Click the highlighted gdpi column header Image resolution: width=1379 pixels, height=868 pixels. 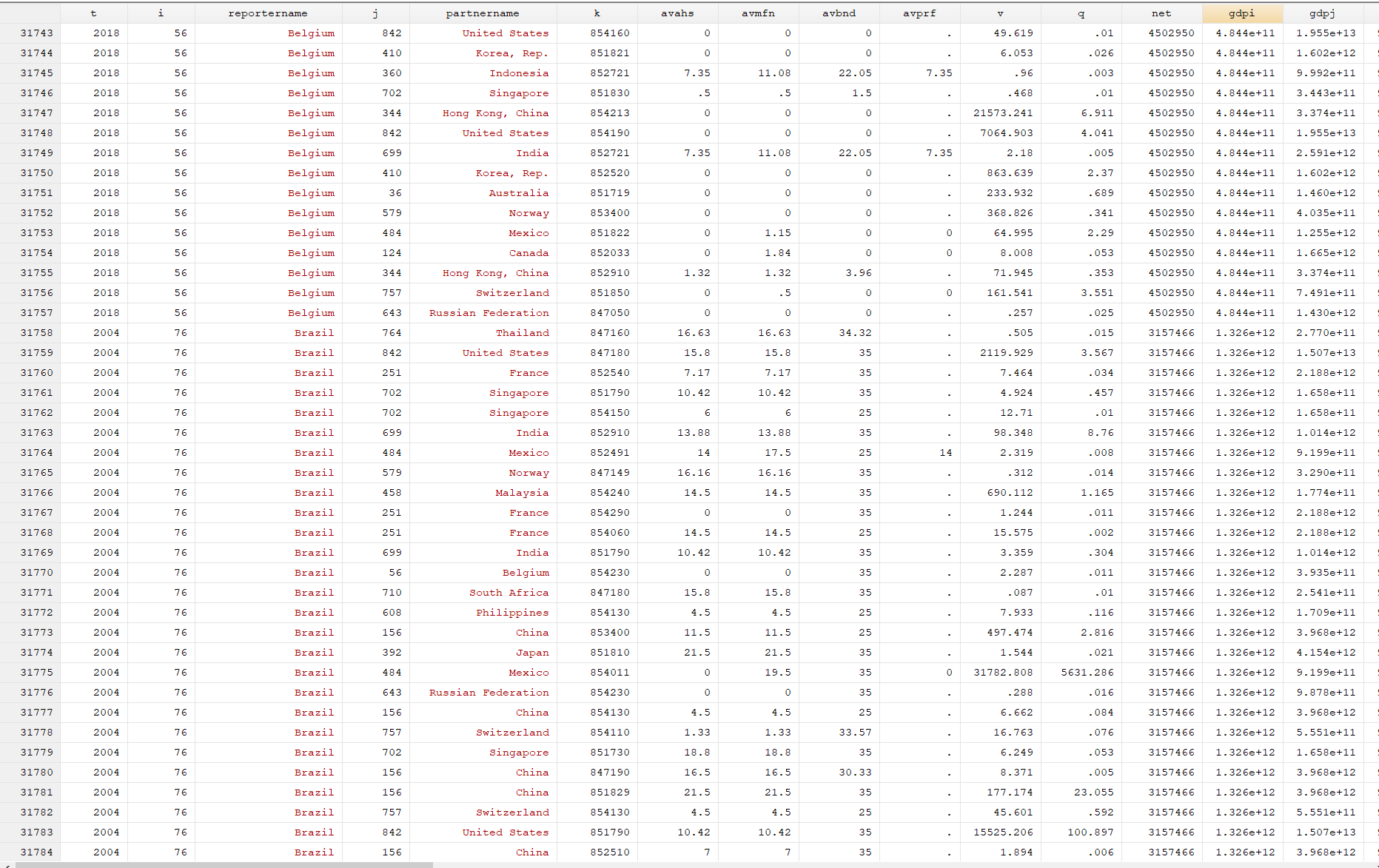[x=1242, y=13]
